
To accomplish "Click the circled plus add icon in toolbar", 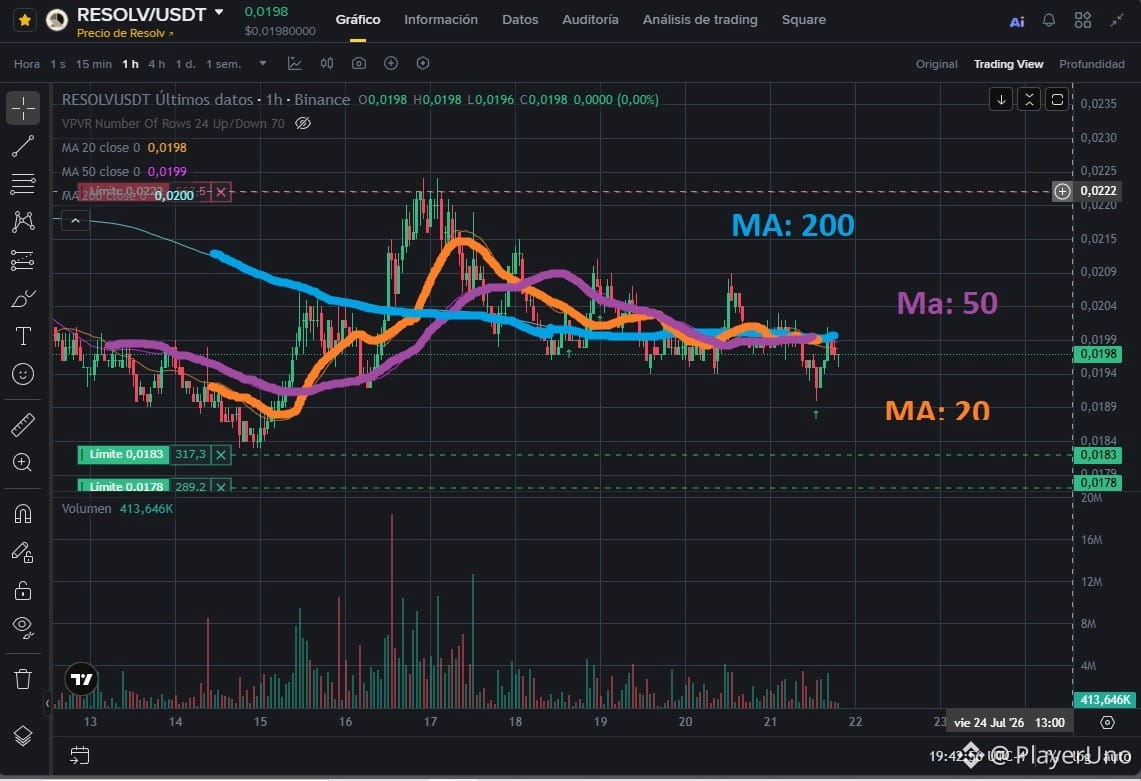I will [x=391, y=63].
